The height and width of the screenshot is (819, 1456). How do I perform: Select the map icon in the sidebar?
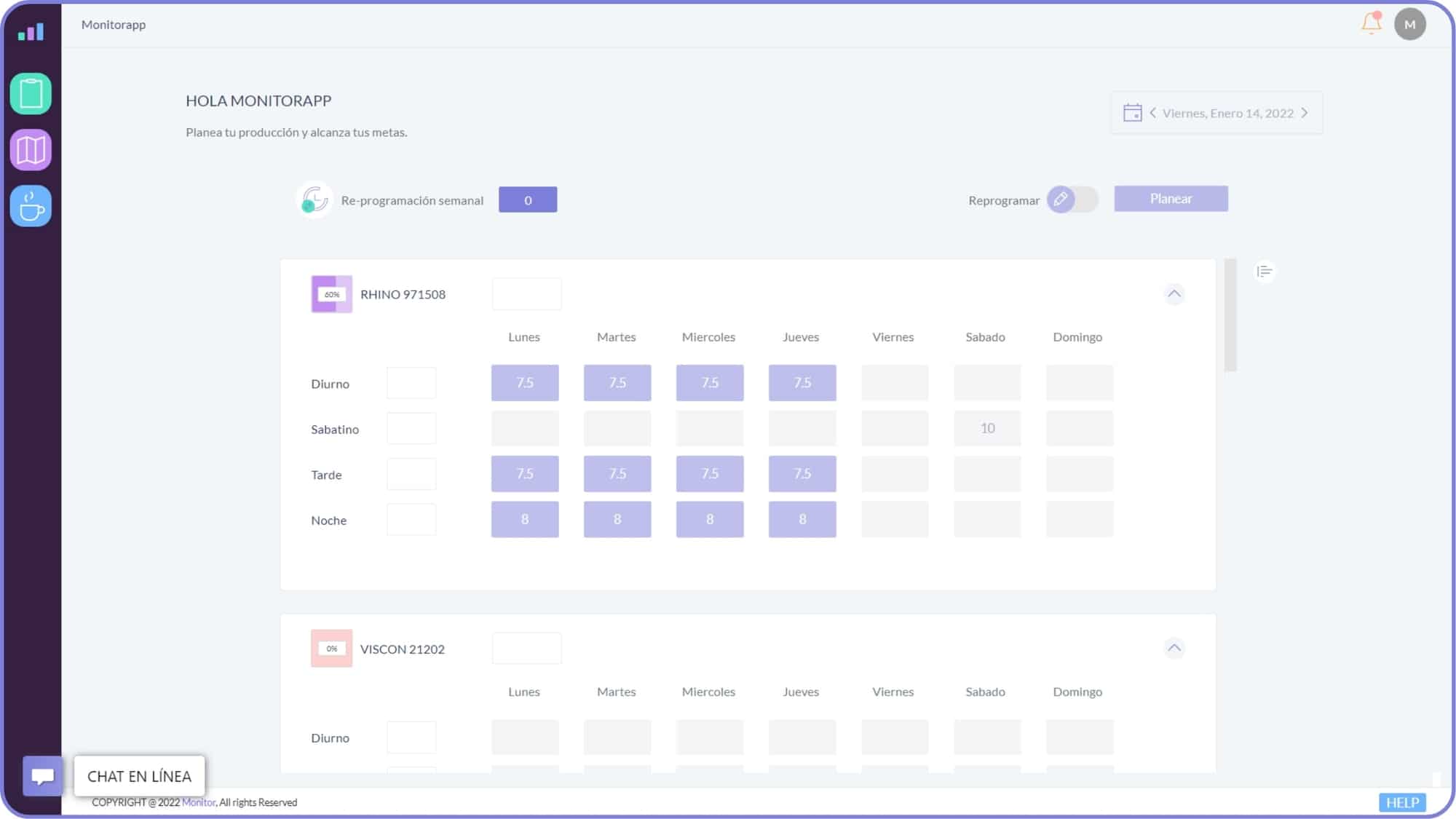[31, 149]
